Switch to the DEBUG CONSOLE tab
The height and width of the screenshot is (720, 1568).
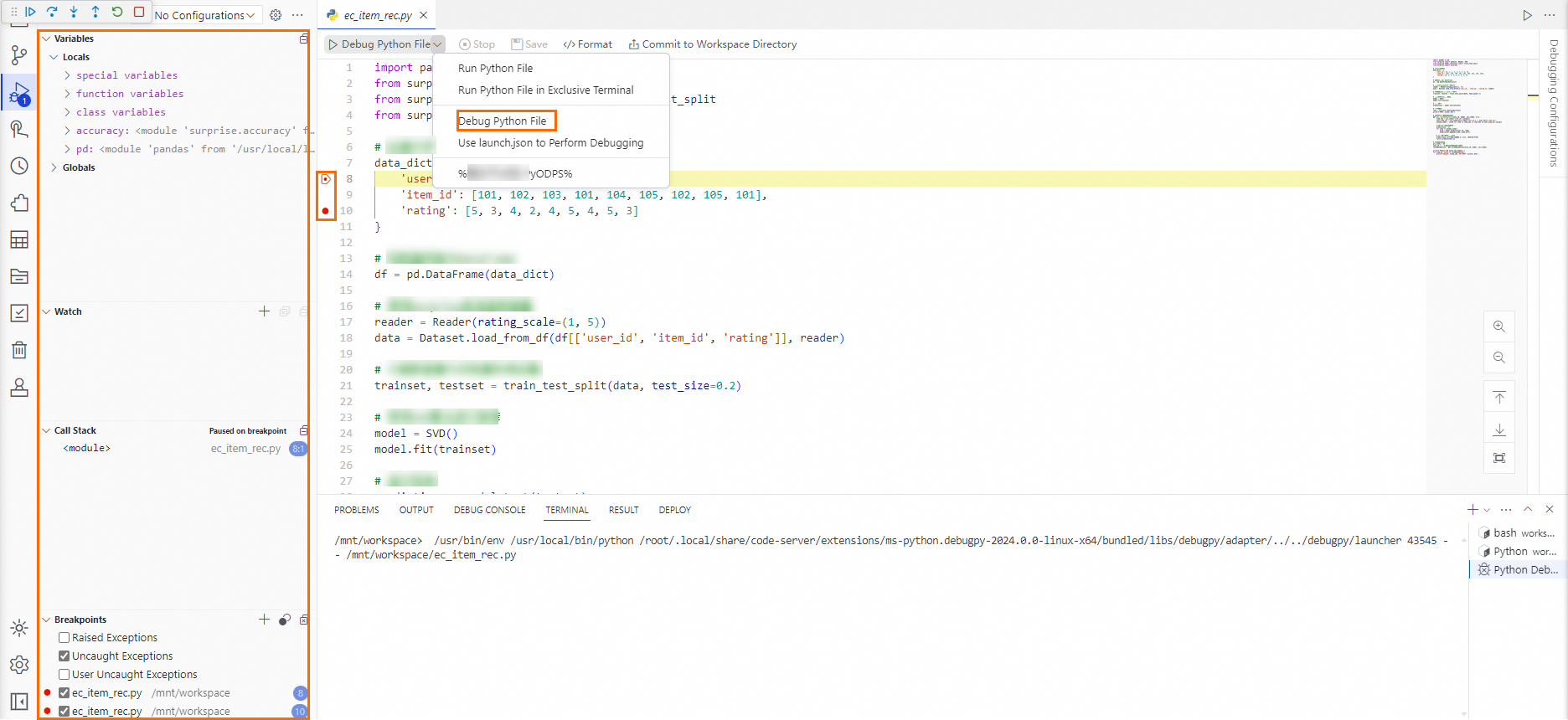[490, 510]
